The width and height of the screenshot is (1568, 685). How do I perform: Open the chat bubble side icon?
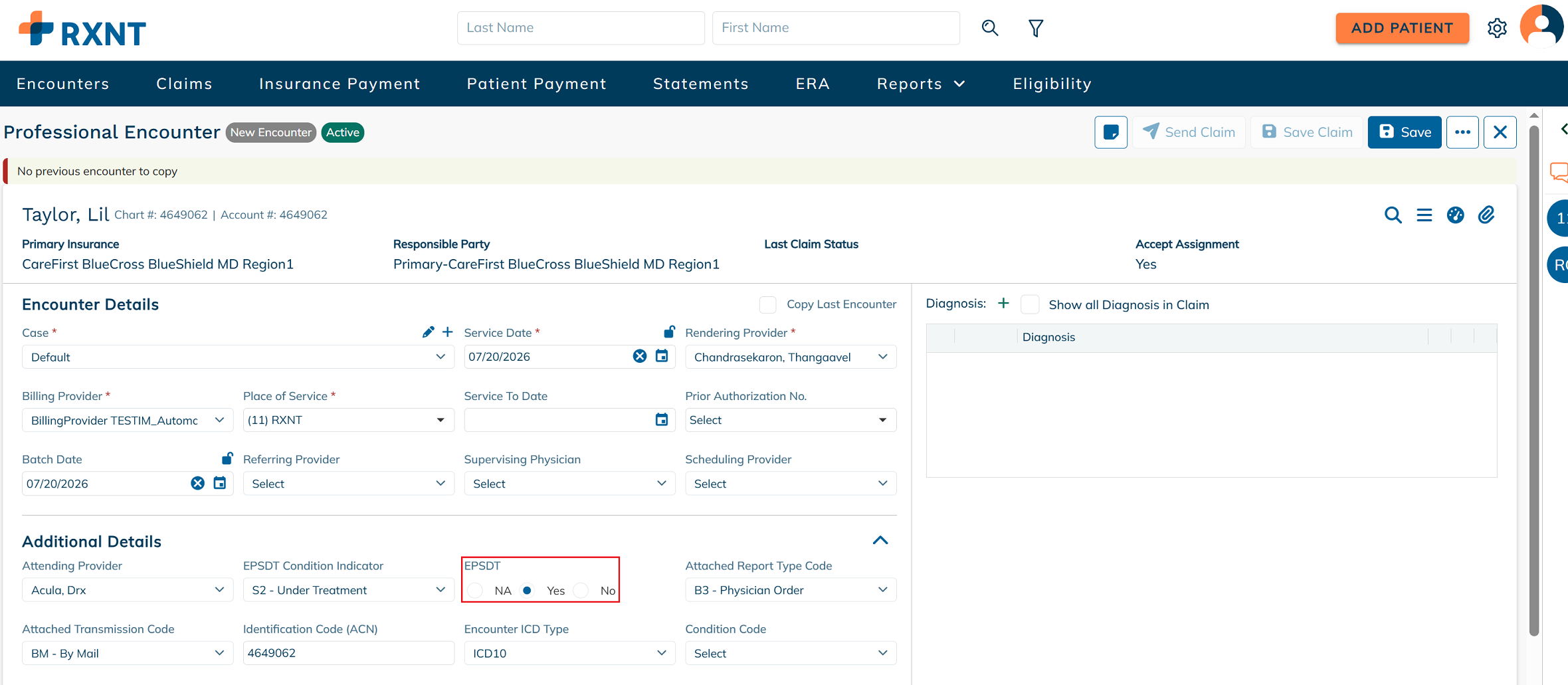click(x=1559, y=173)
